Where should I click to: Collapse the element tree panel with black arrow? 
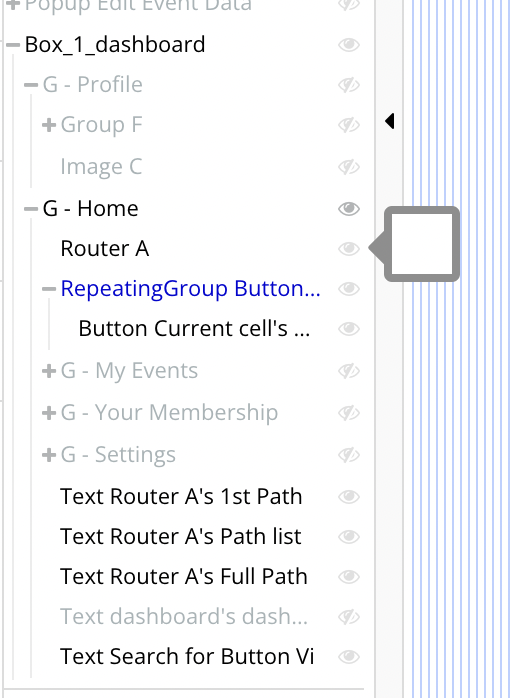click(x=390, y=121)
